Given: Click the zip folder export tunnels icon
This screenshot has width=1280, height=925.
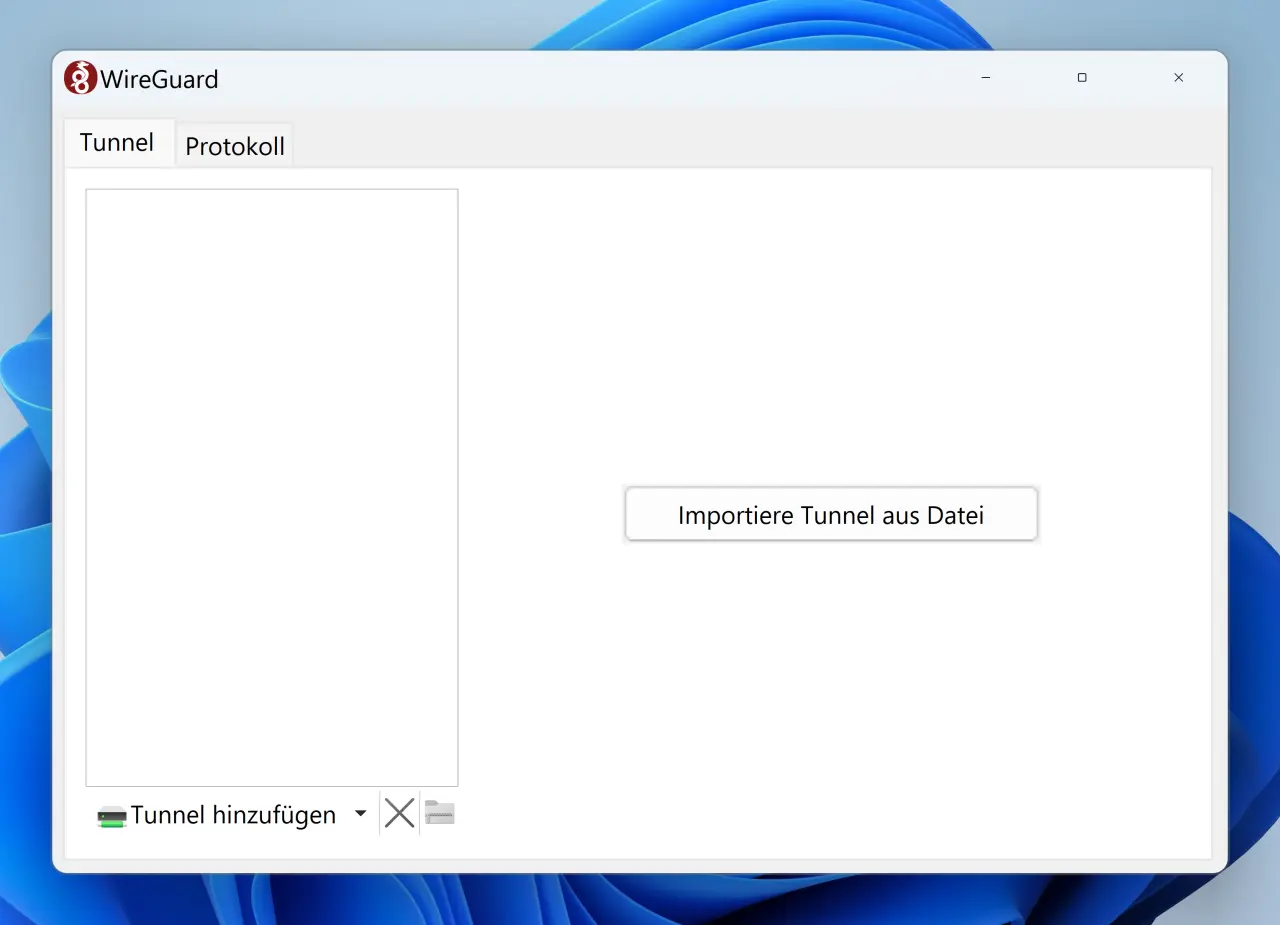Looking at the screenshot, I should (440, 813).
